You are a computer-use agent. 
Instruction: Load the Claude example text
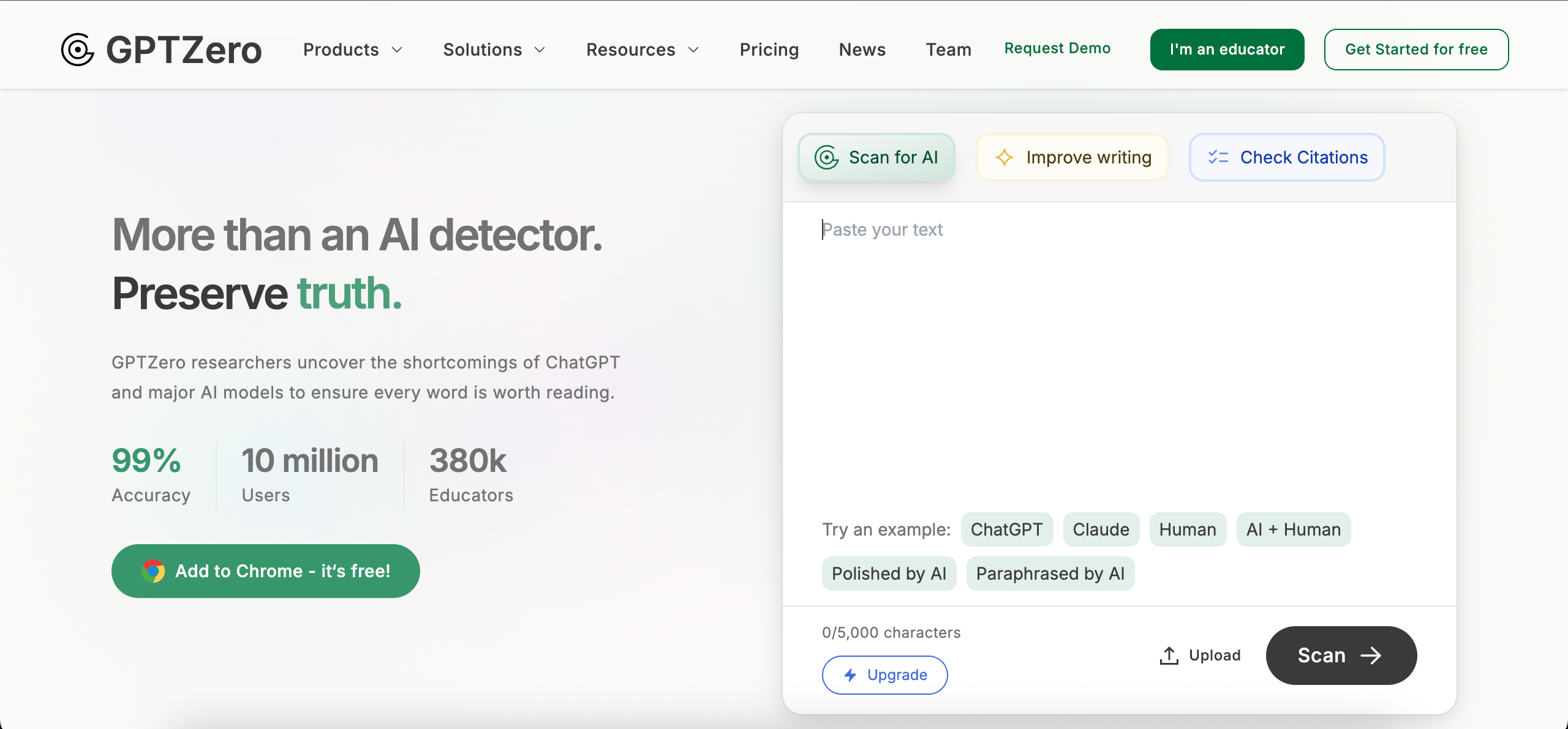point(1101,529)
